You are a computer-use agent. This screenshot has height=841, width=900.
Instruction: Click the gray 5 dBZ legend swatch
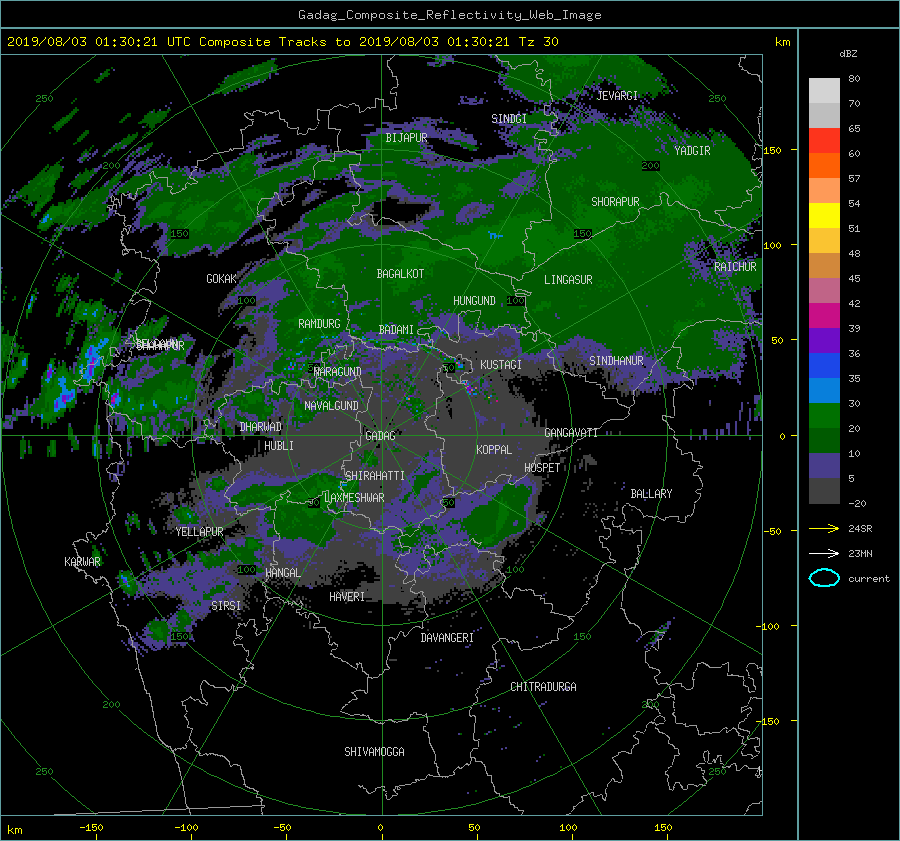[824, 491]
